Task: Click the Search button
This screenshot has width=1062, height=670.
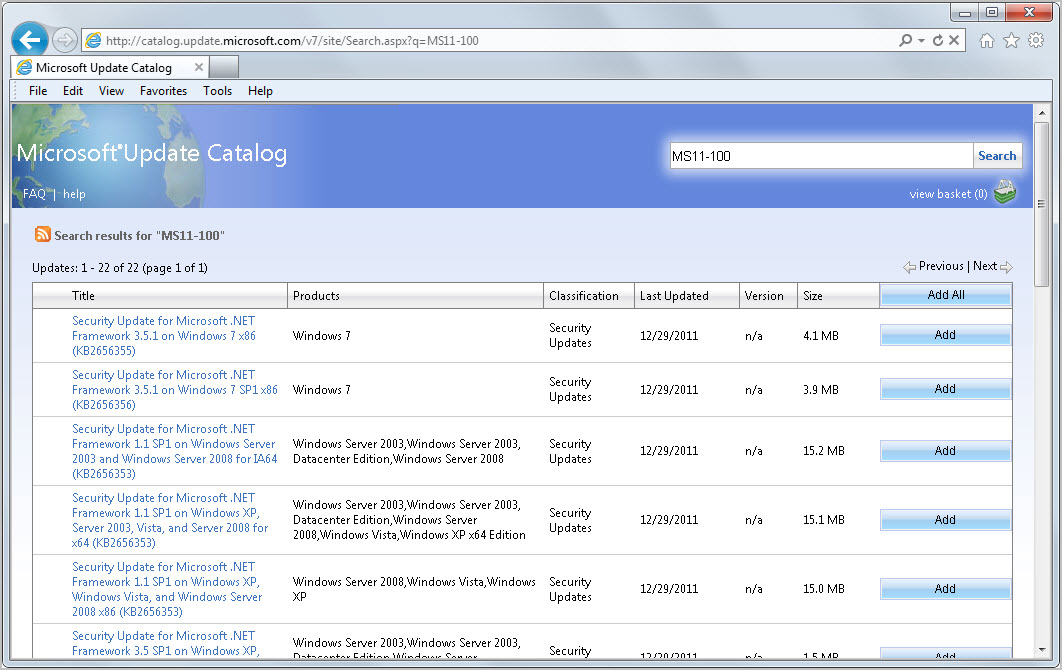Action: (997, 156)
